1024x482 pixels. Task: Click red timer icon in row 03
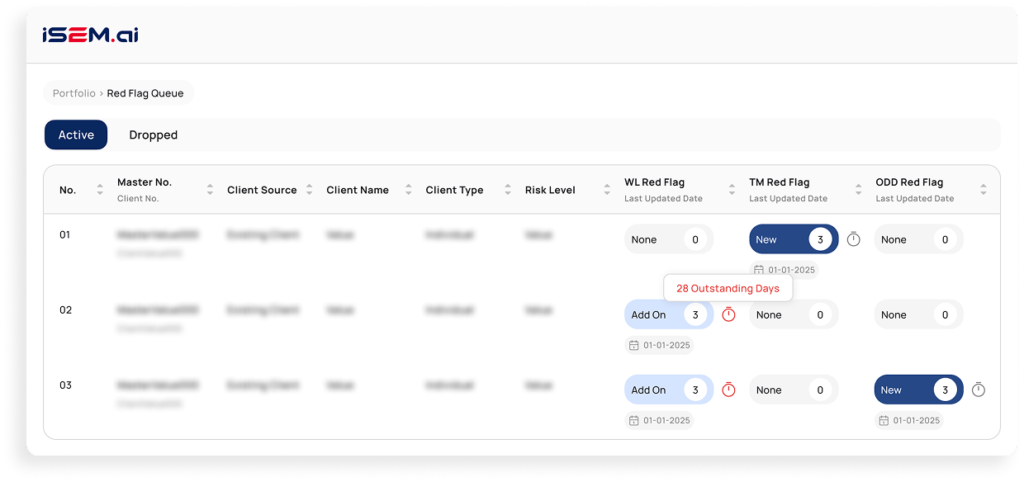(x=728, y=390)
